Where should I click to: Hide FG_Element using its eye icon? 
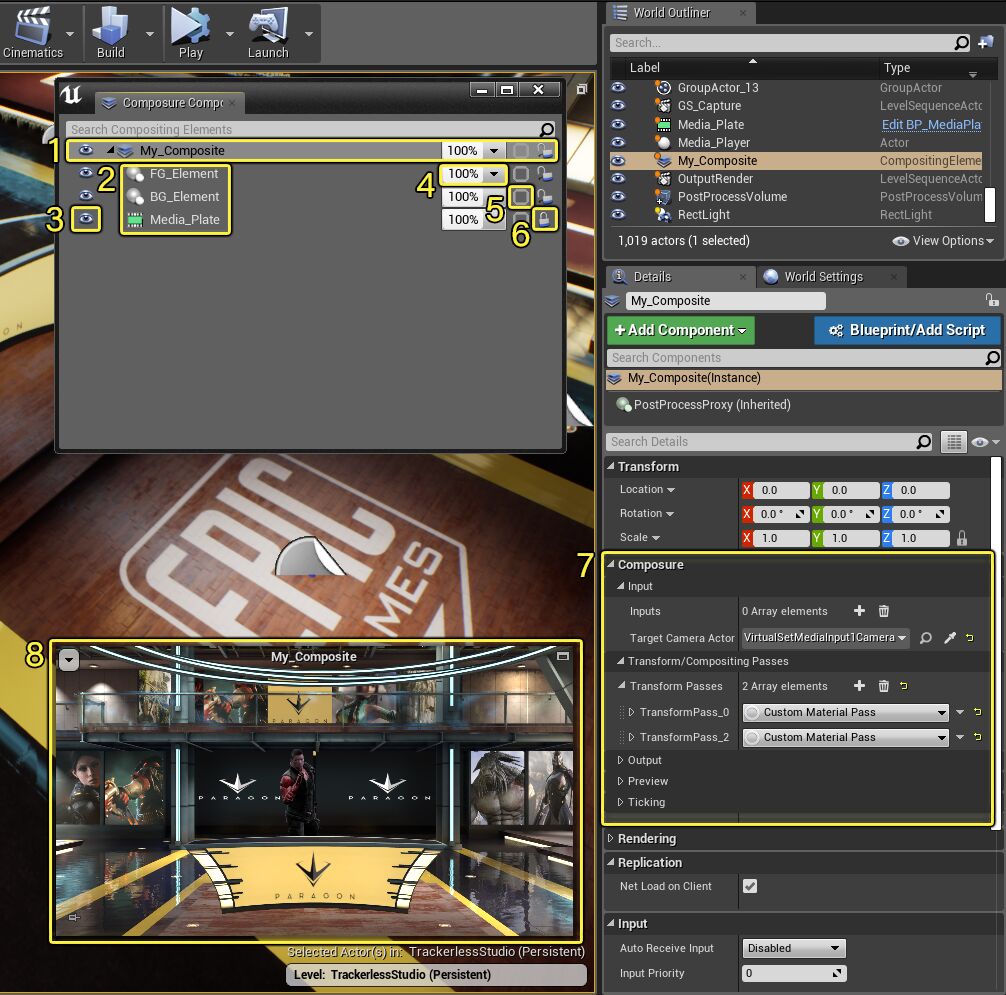86,174
